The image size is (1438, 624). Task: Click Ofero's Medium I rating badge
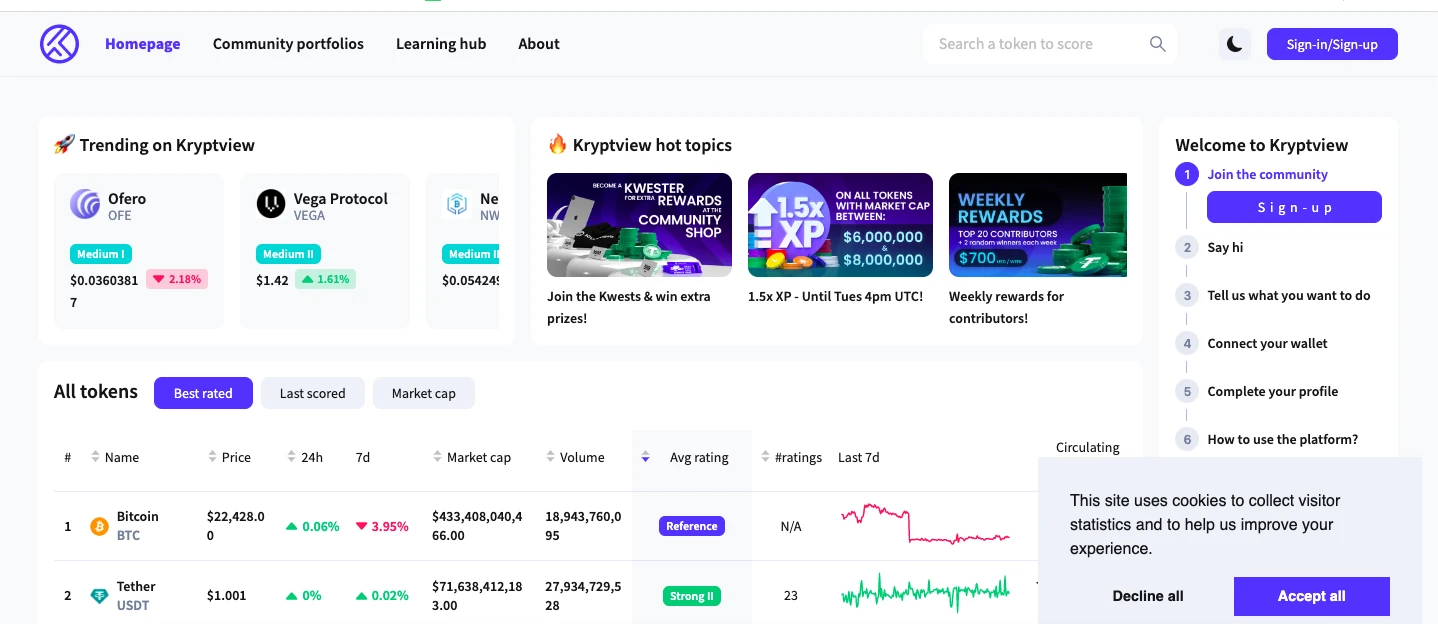(101, 254)
